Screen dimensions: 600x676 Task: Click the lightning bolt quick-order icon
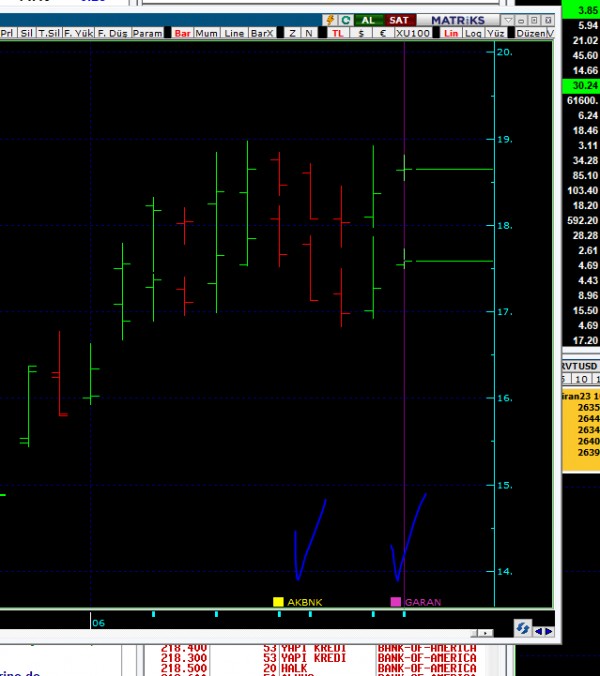click(x=330, y=20)
